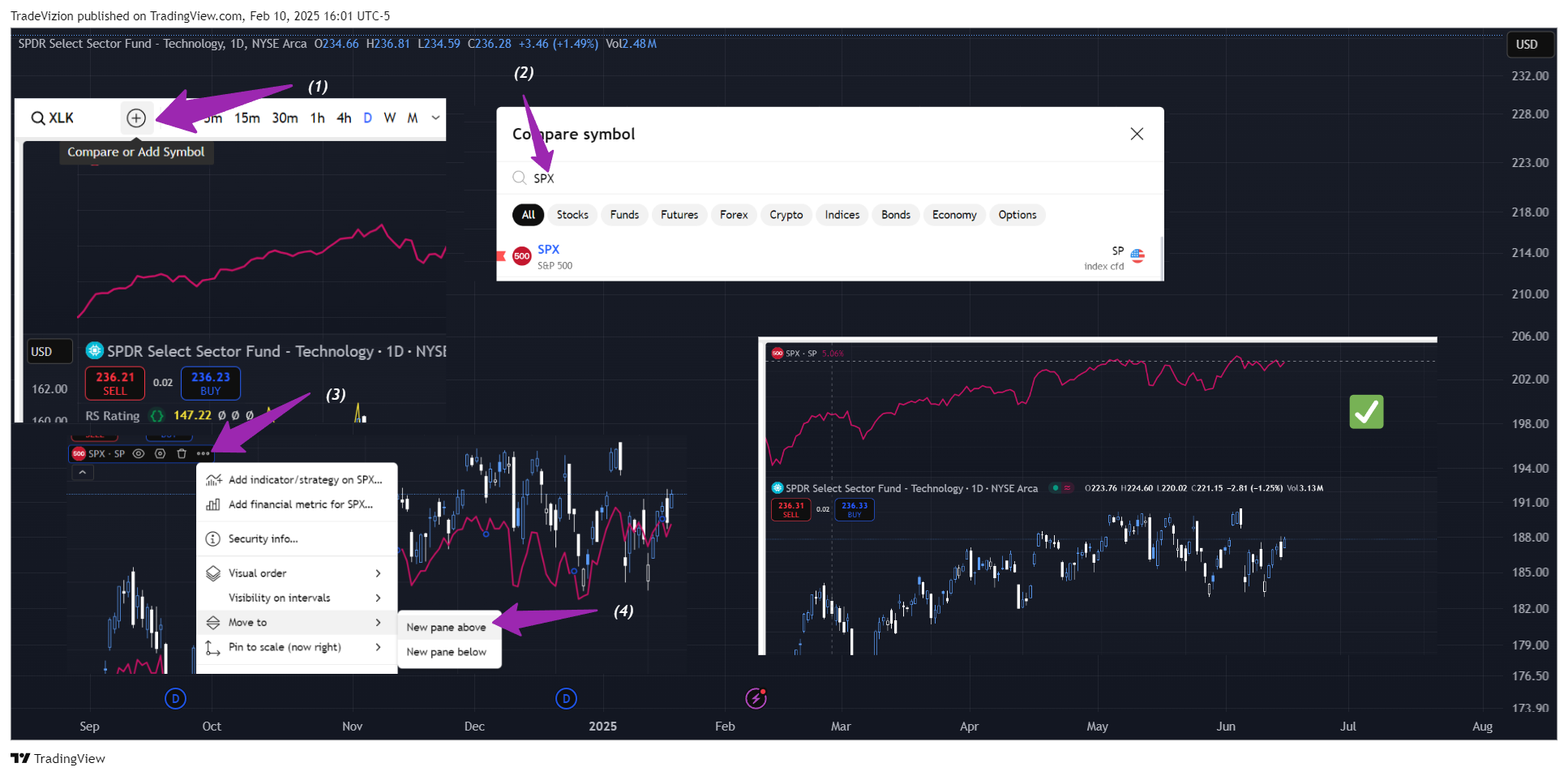Screen dimensions: 1568x776
Task: Click the US flag icon in SPX result row
Action: click(x=1137, y=255)
